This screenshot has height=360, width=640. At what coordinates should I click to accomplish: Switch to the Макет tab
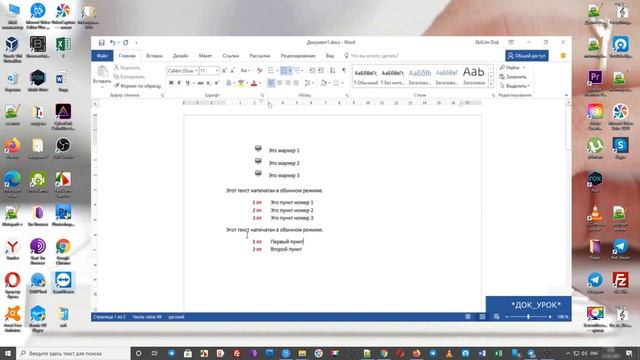[x=205, y=56]
